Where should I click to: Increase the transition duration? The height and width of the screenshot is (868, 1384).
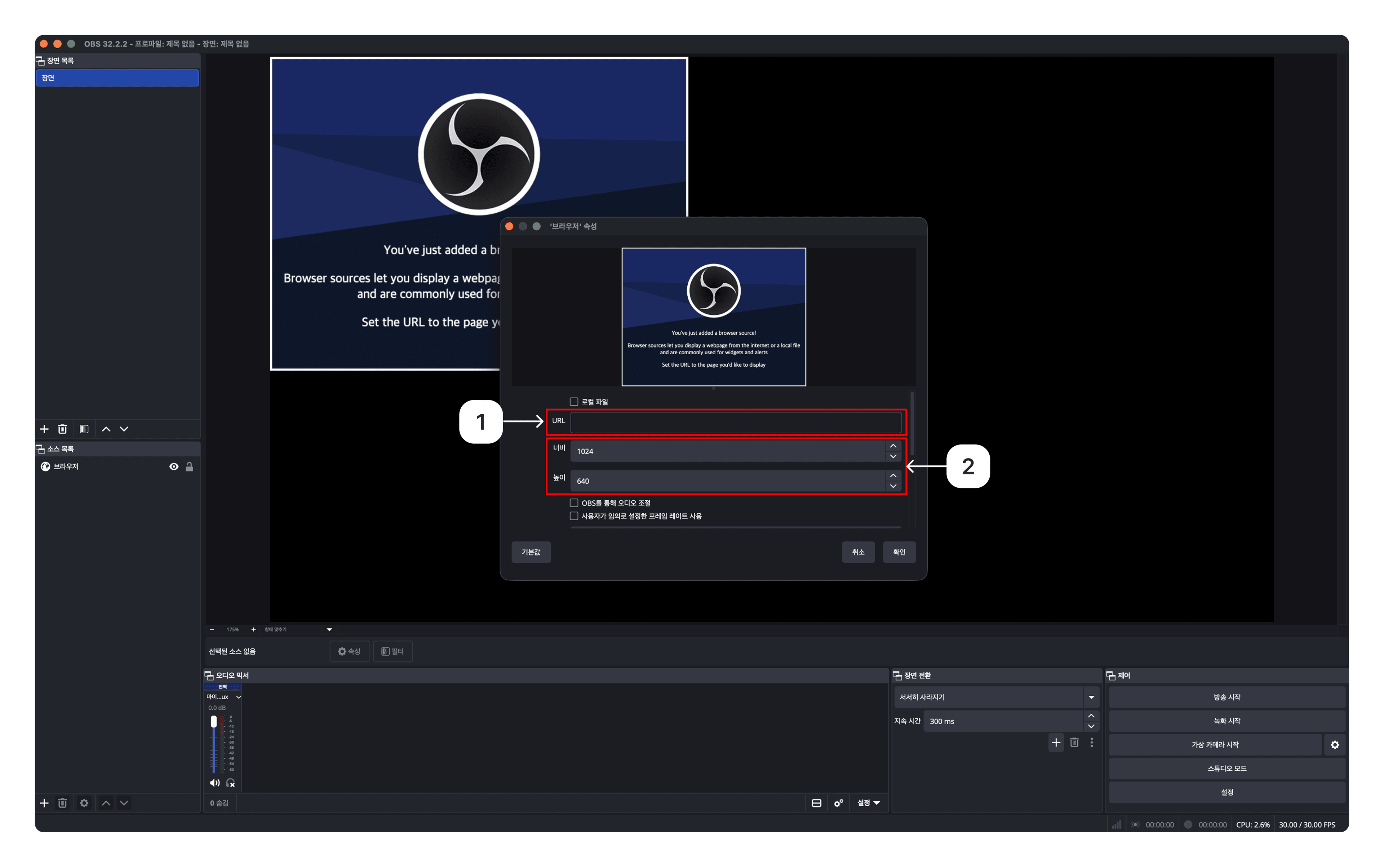click(x=1091, y=717)
